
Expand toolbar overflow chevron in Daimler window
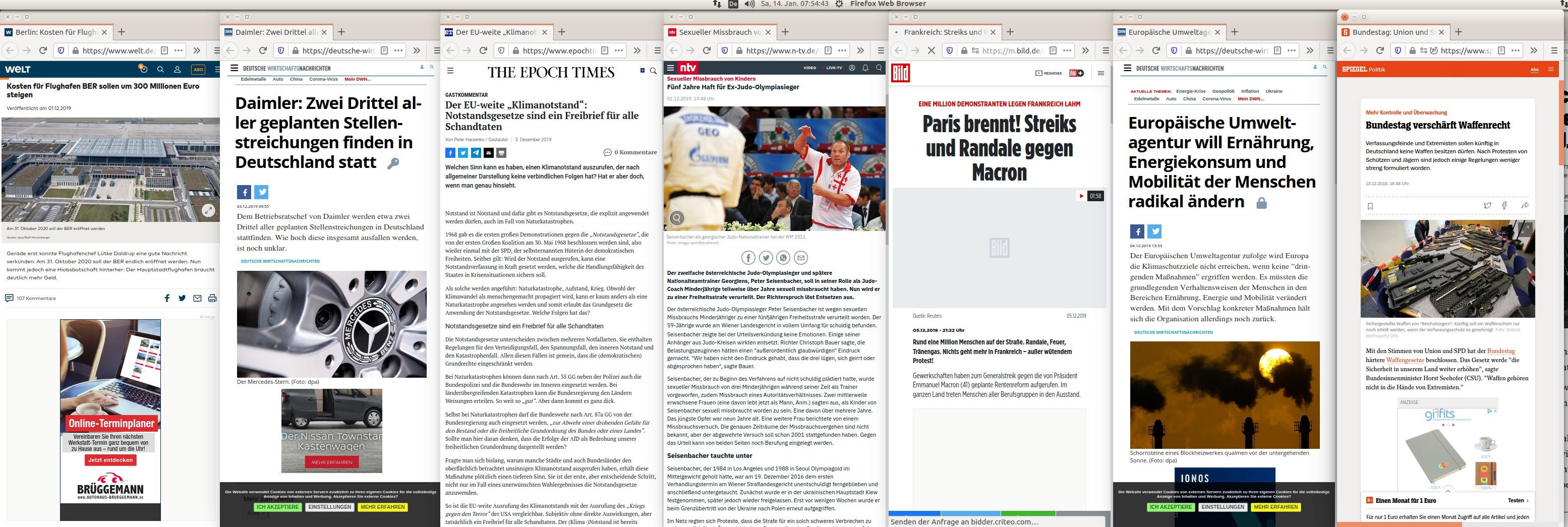(417, 50)
